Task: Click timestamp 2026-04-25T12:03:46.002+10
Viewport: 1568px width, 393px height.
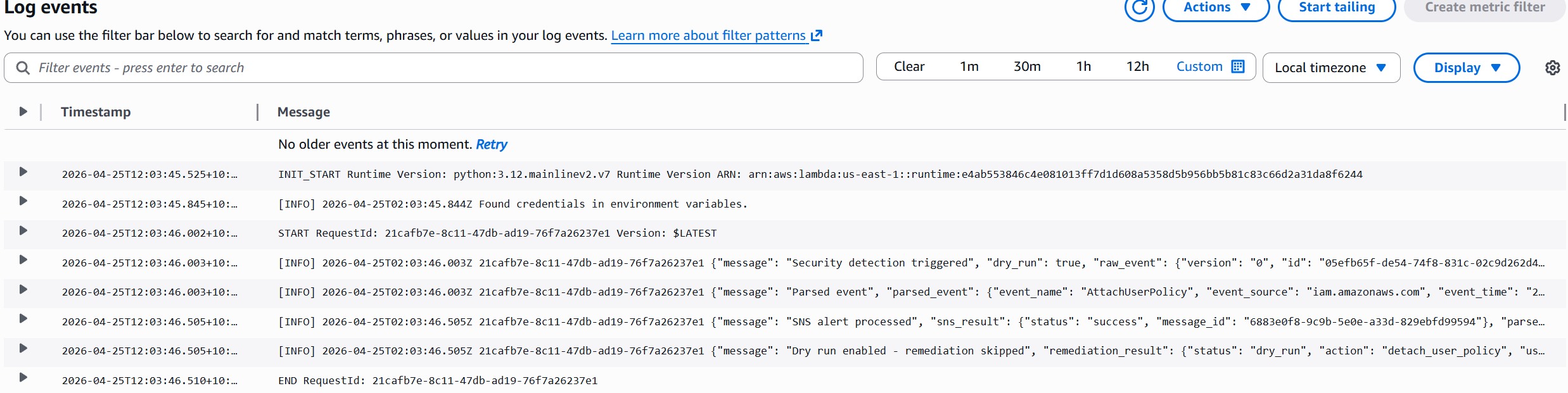Action: coord(150,234)
